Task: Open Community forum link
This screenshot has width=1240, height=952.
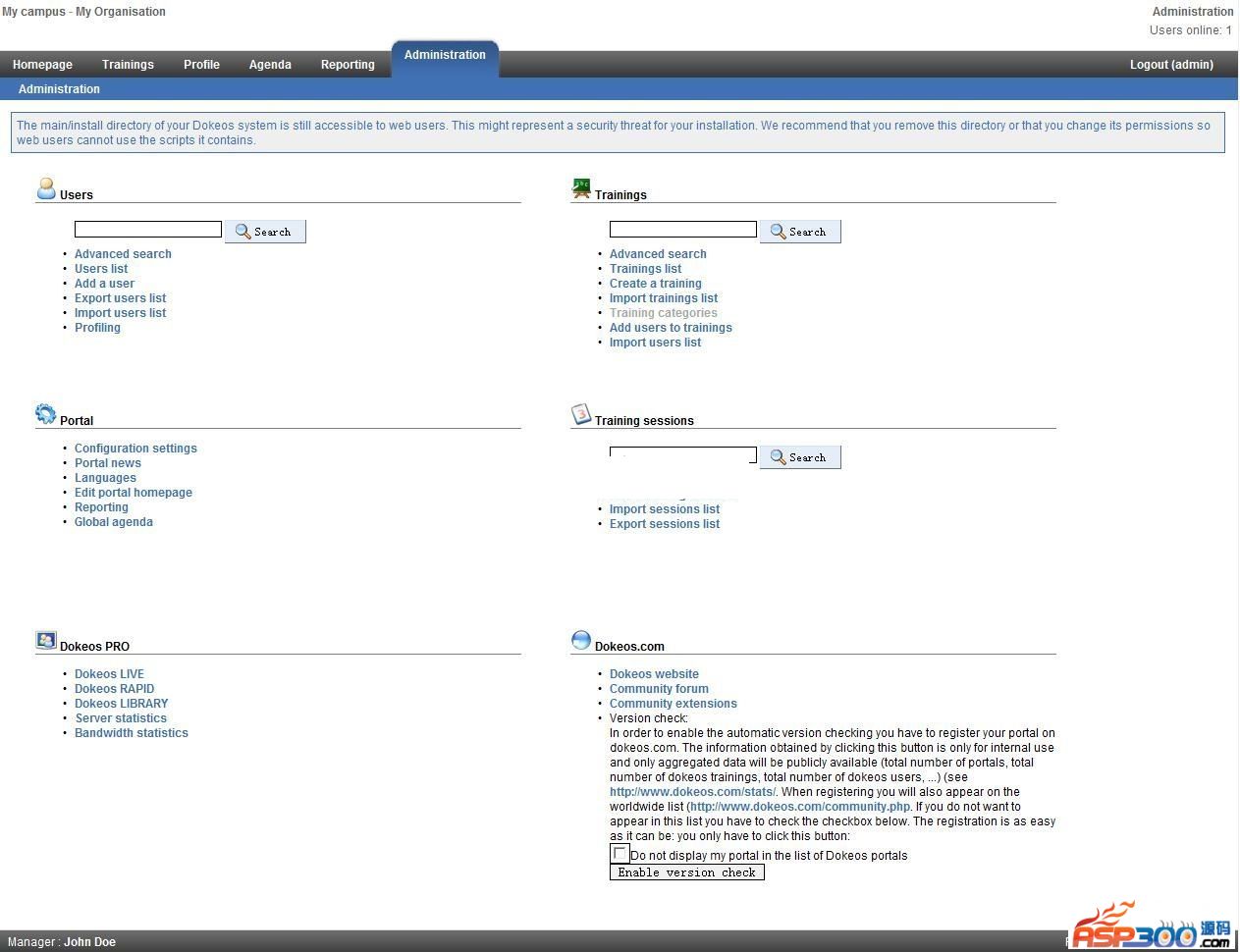Action: tap(659, 689)
